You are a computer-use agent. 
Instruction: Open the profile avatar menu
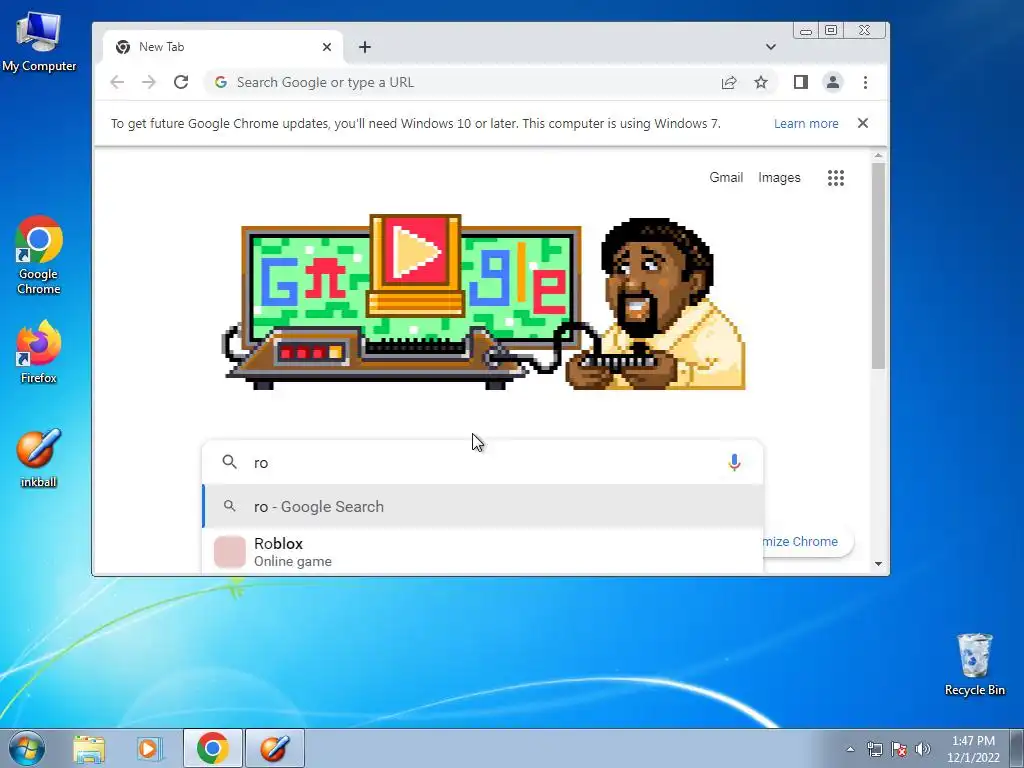(833, 82)
